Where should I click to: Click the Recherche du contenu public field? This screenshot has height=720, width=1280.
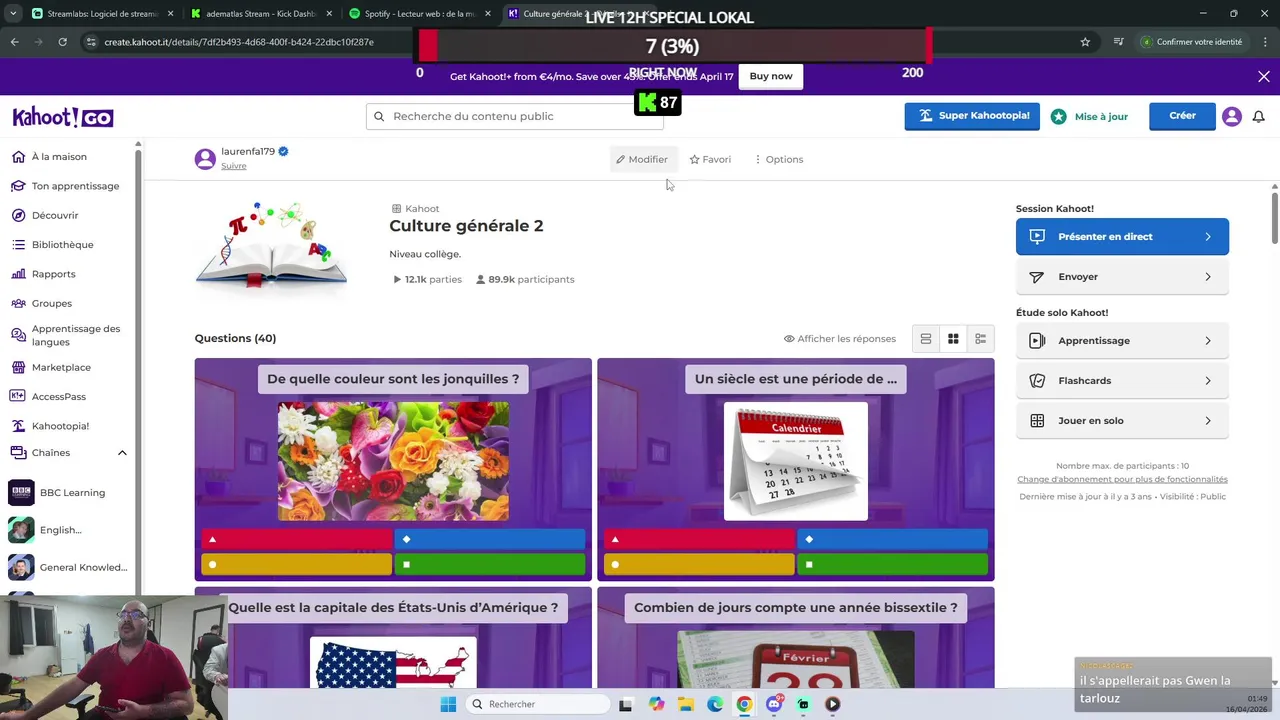click(x=514, y=116)
